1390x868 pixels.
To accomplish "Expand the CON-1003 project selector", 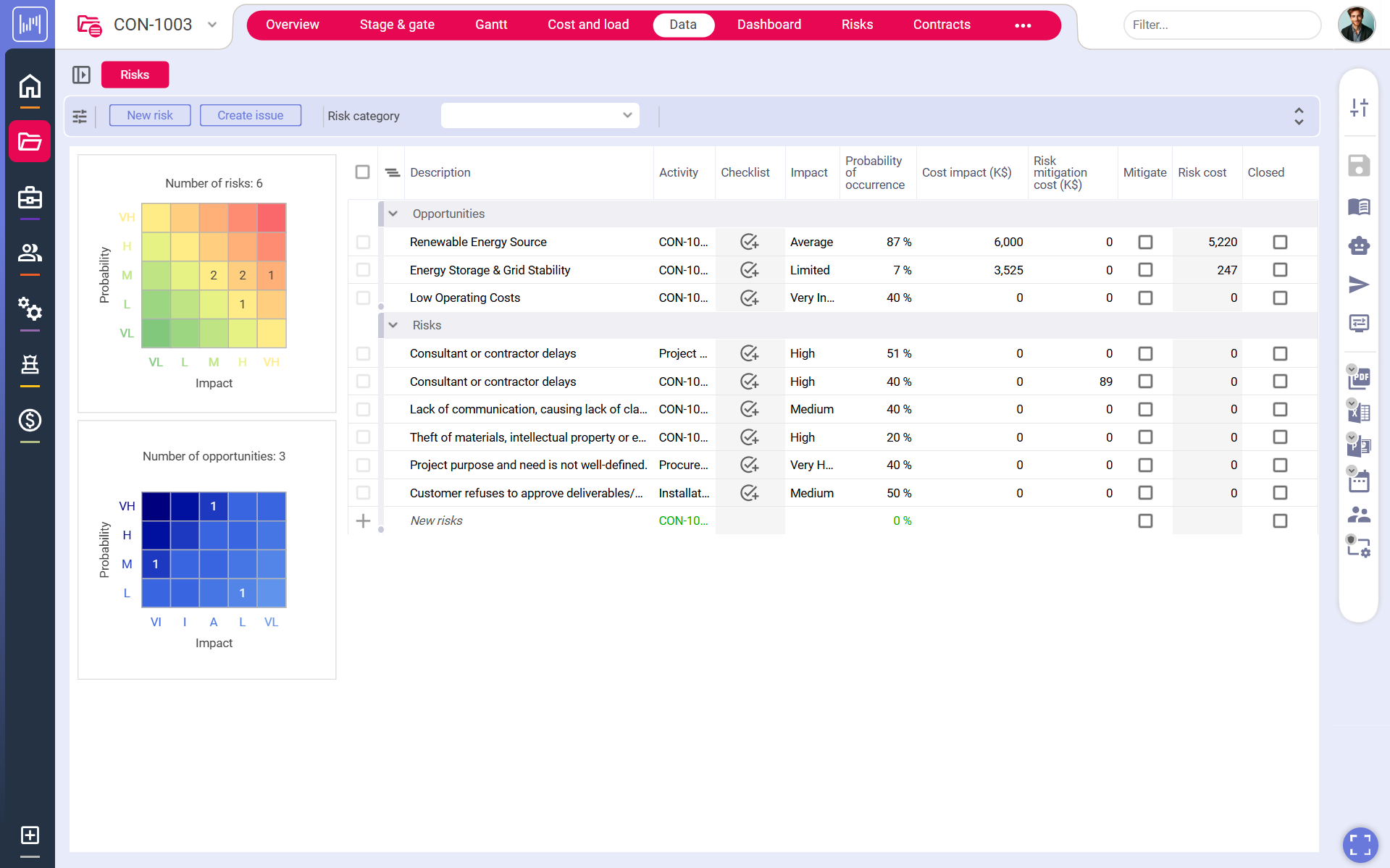I will 212,25.
